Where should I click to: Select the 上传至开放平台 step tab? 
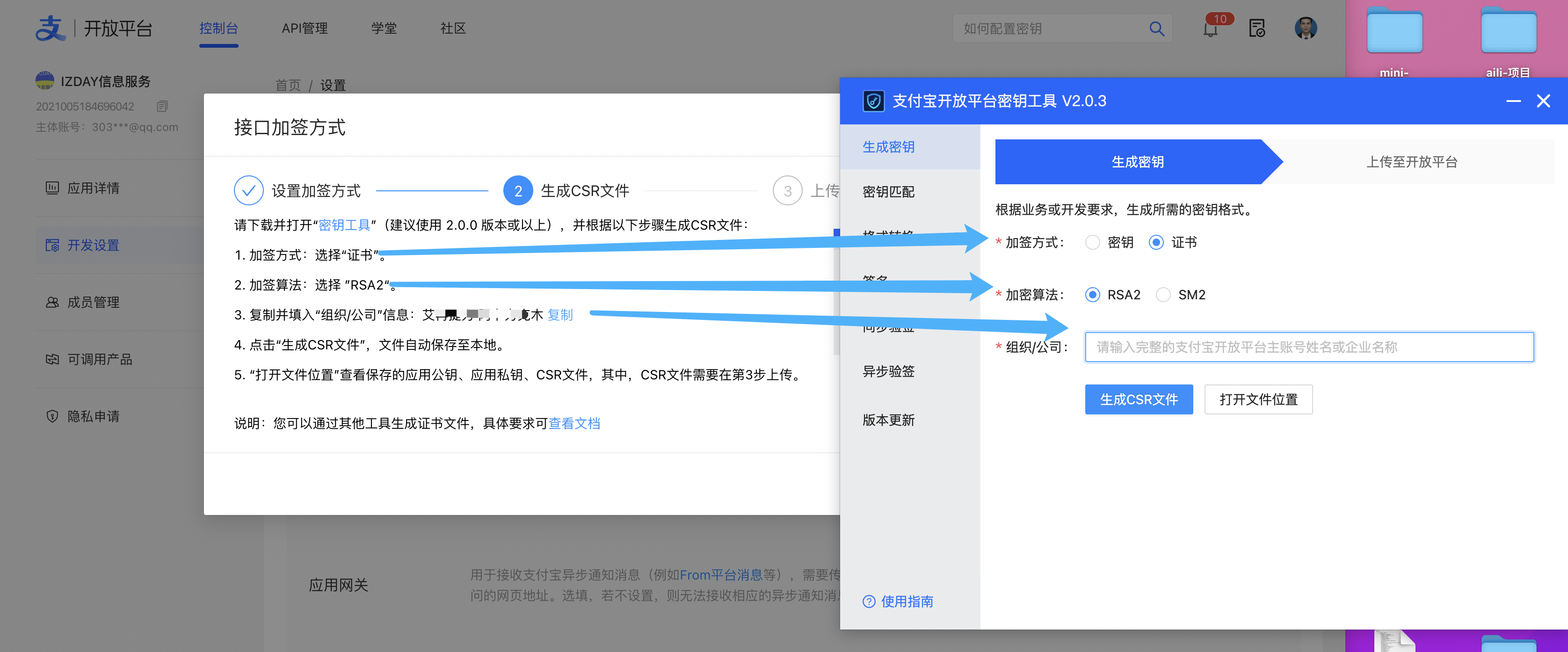coord(1412,162)
